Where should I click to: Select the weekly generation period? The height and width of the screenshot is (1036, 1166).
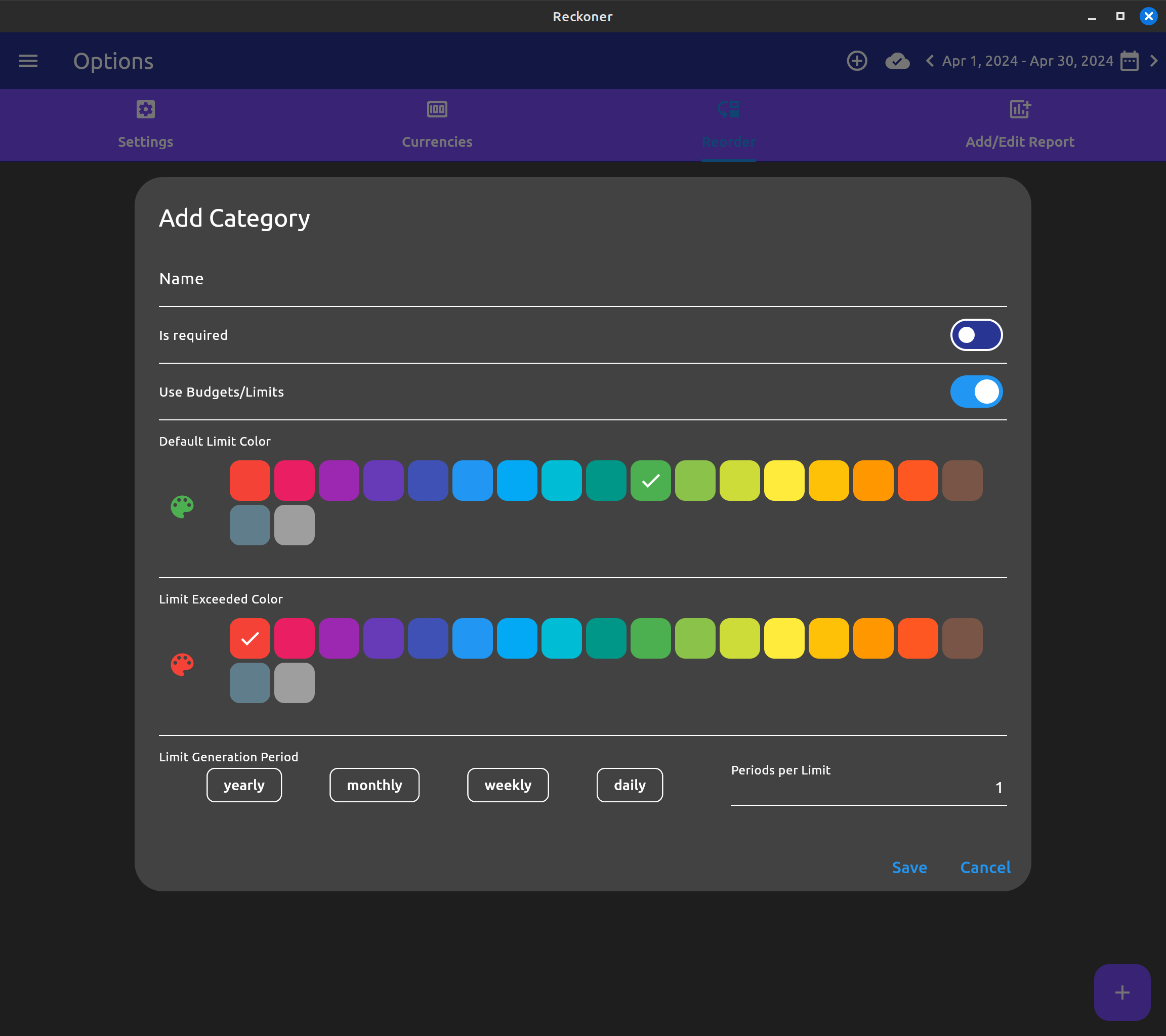(508, 785)
